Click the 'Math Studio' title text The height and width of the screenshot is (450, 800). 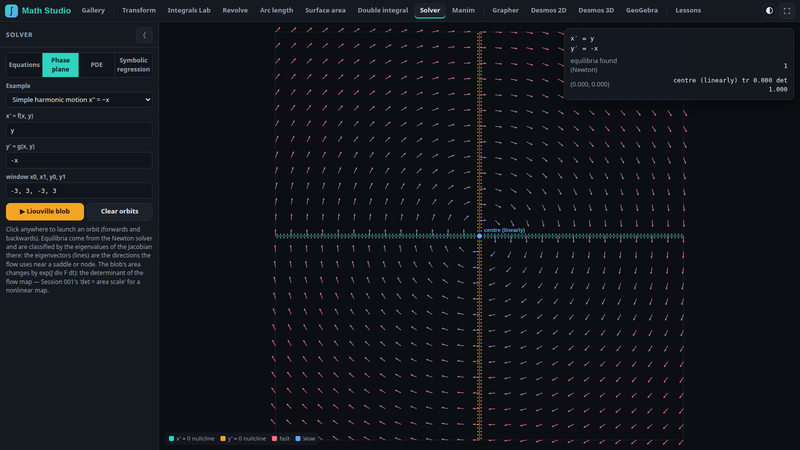click(46, 10)
